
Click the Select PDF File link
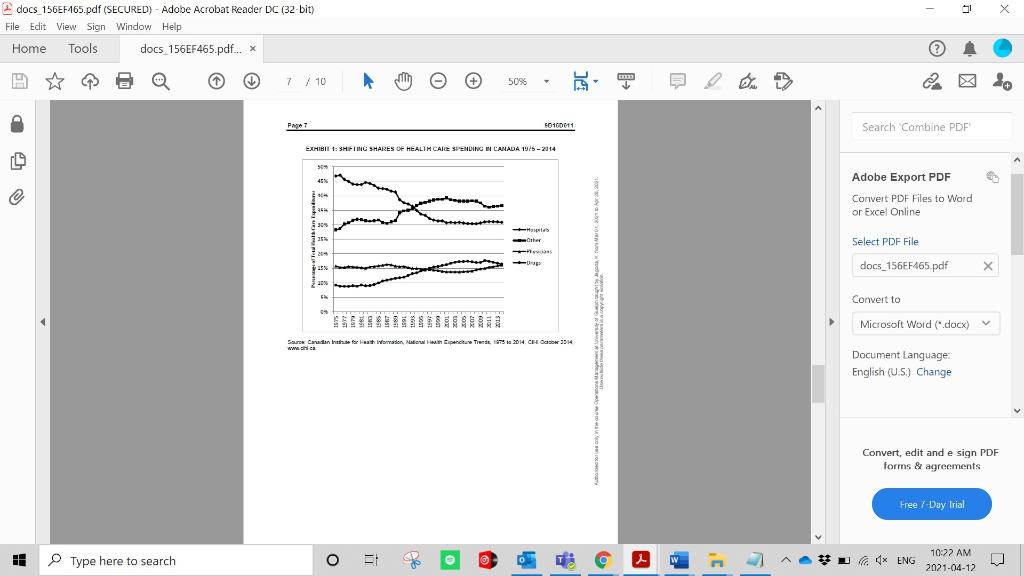885,242
